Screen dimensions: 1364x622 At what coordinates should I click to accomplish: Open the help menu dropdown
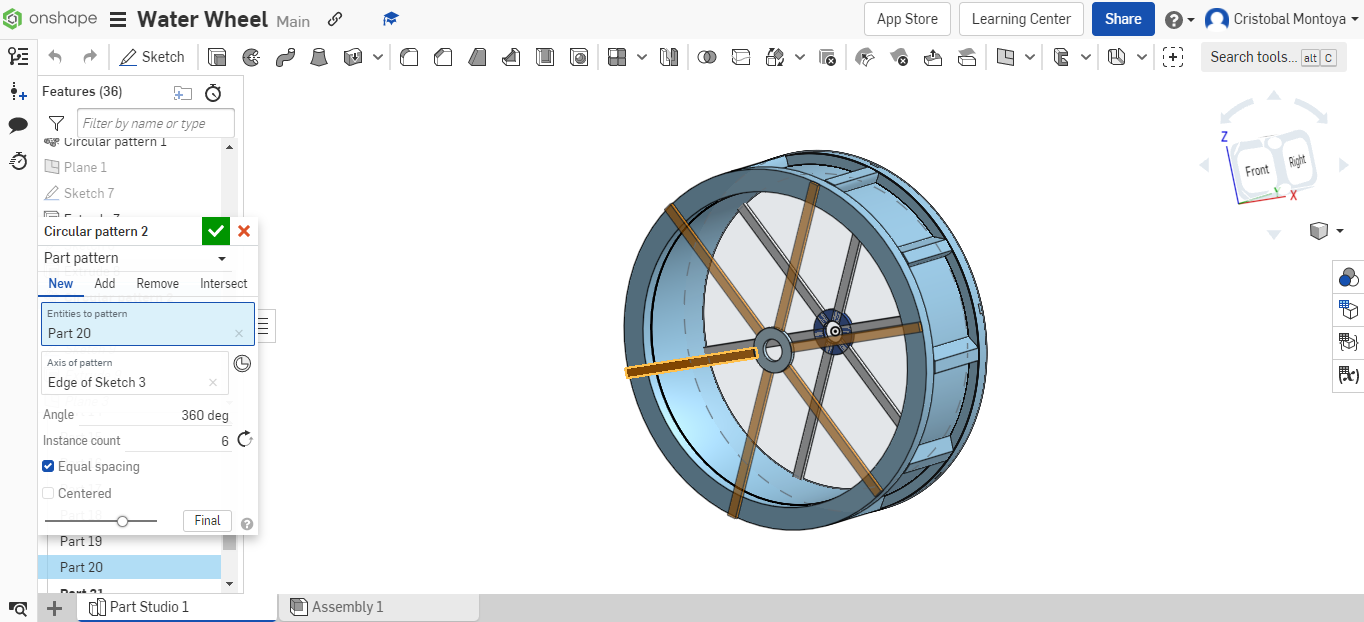[x=1180, y=20]
